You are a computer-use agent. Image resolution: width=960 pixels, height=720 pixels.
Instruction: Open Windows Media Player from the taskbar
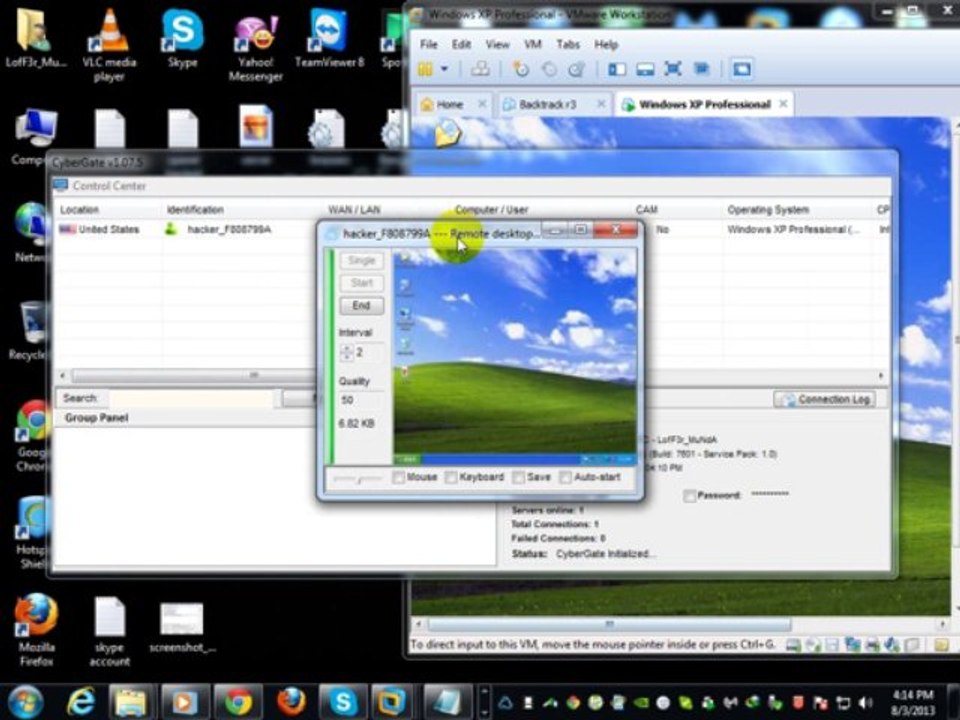click(x=184, y=702)
